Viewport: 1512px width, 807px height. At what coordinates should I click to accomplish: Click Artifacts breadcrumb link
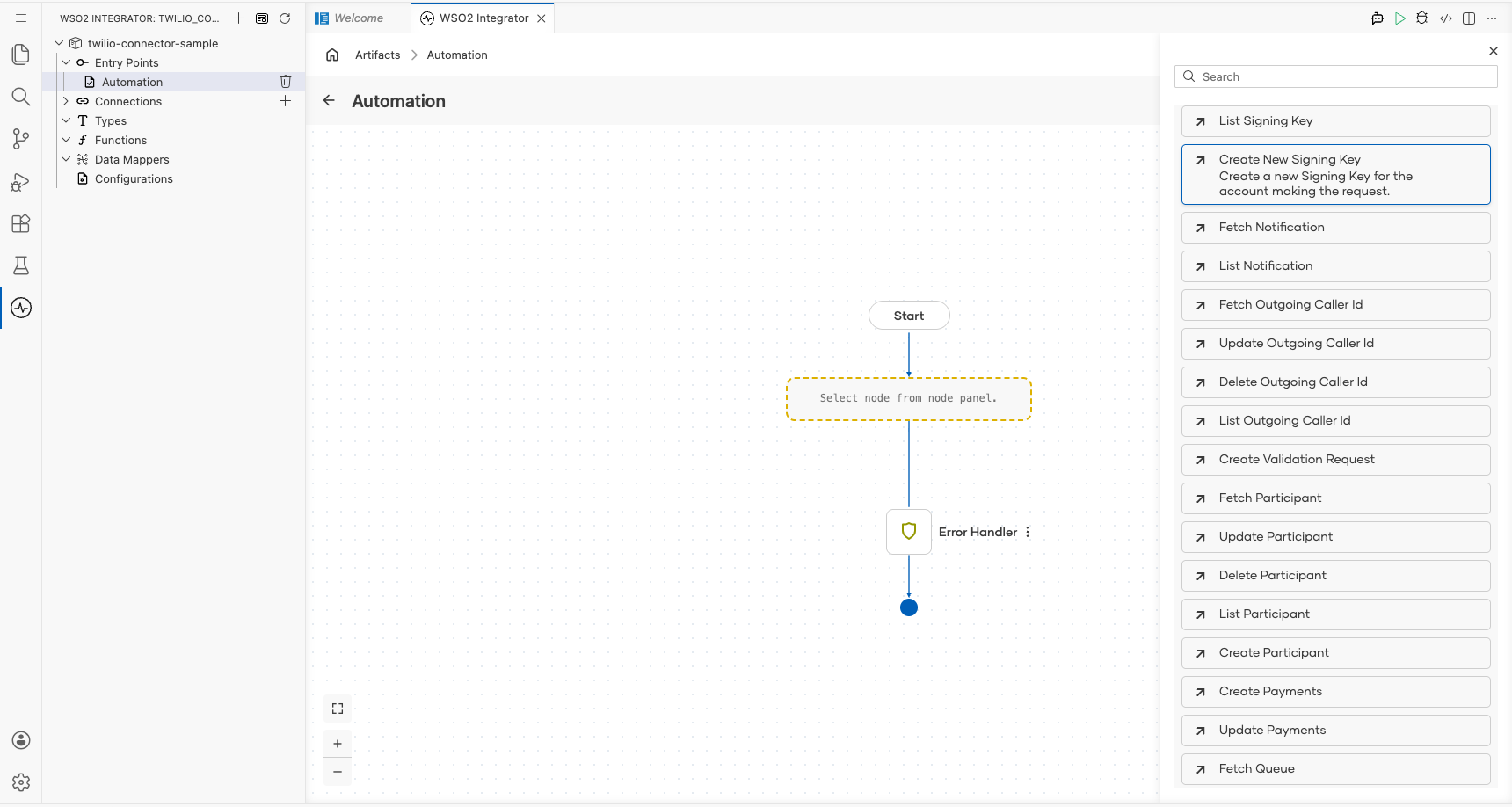[378, 55]
